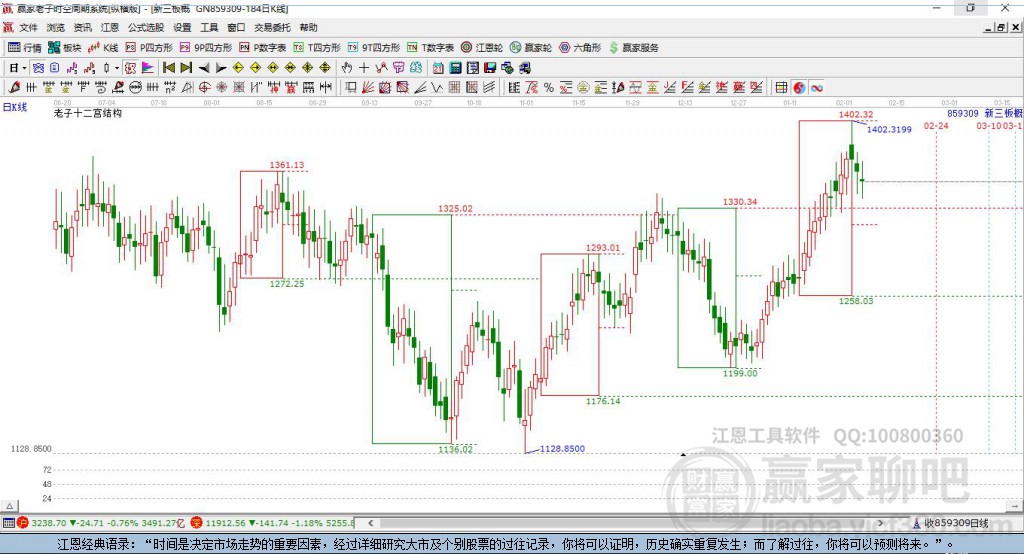Step chart left with black arrow
The image size is (1024, 554).
pos(204,68)
